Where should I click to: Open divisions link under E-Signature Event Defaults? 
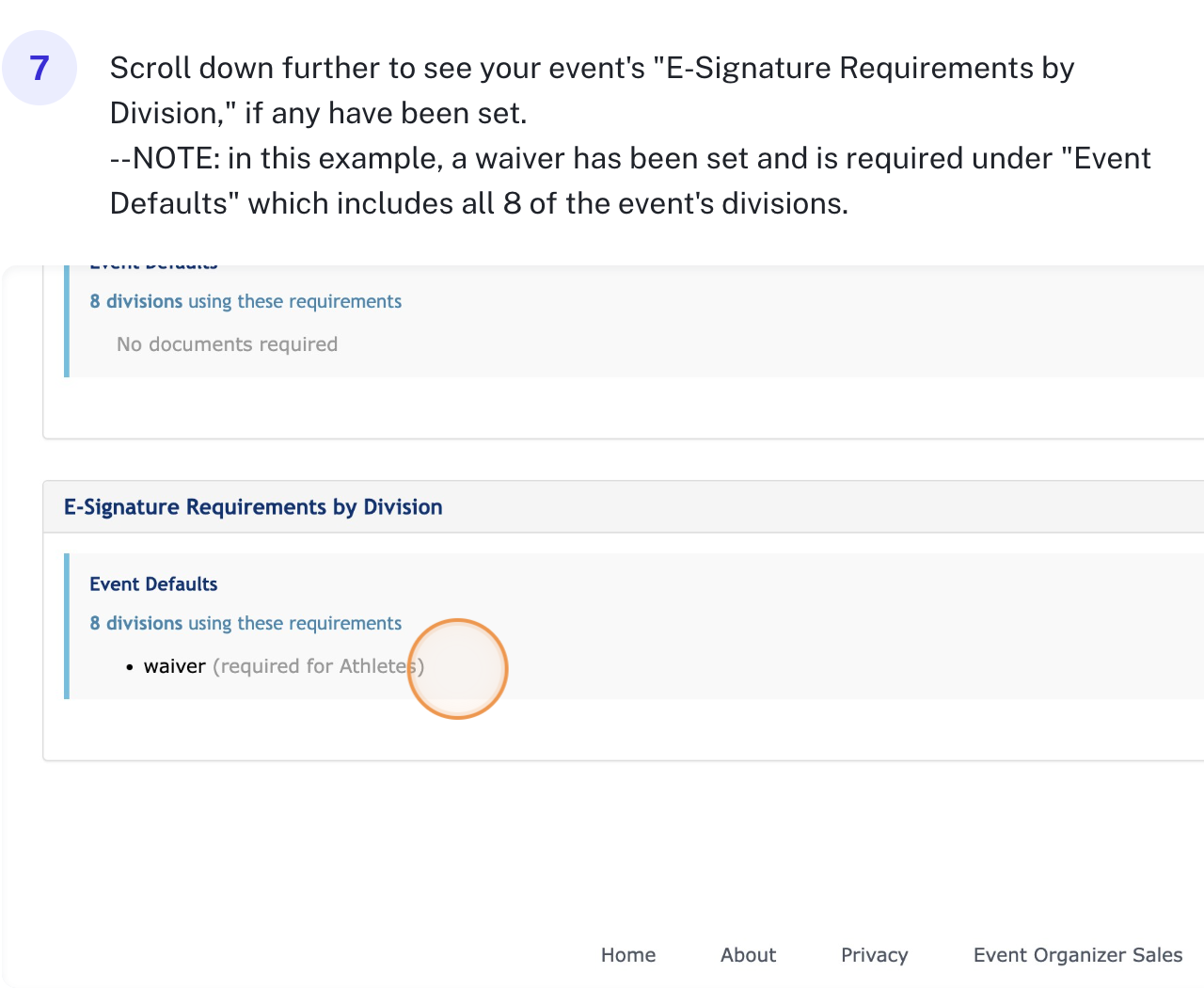246,623
